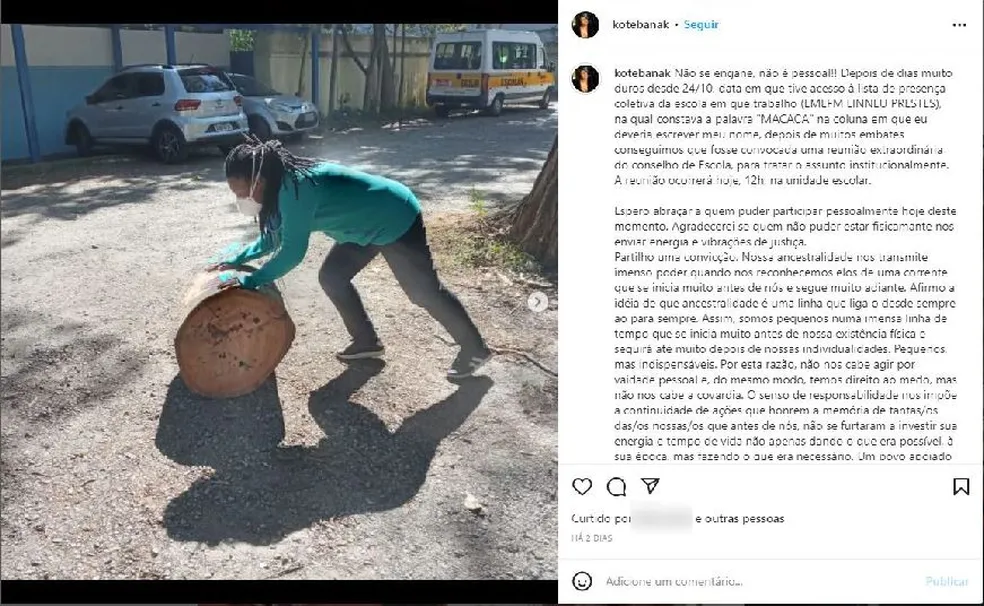Viewport: 984px width, 606px height.
Task: Save the post with the bookmark icon
Action: (x=961, y=486)
